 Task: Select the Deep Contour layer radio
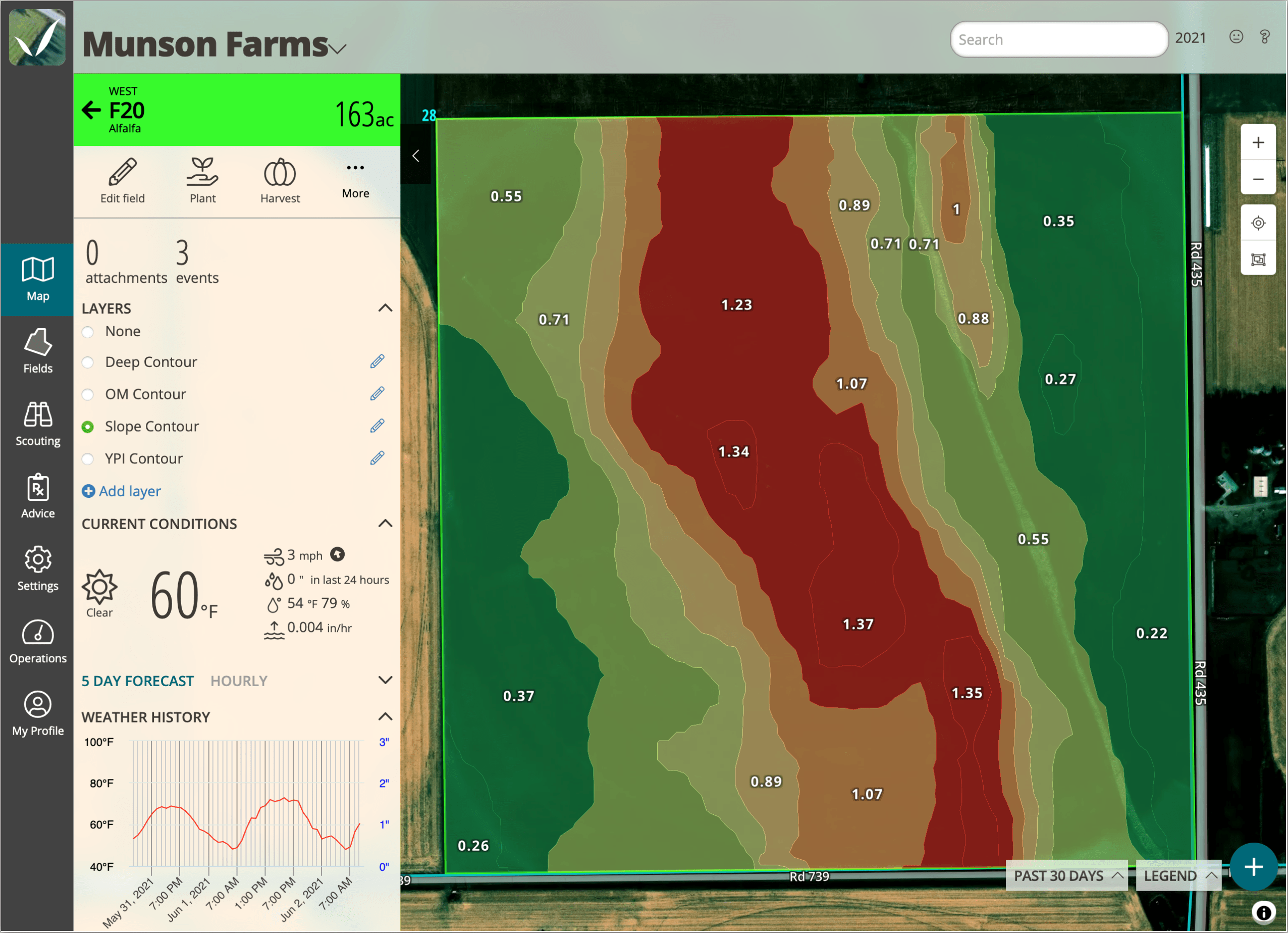pyautogui.click(x=87, y=362)
